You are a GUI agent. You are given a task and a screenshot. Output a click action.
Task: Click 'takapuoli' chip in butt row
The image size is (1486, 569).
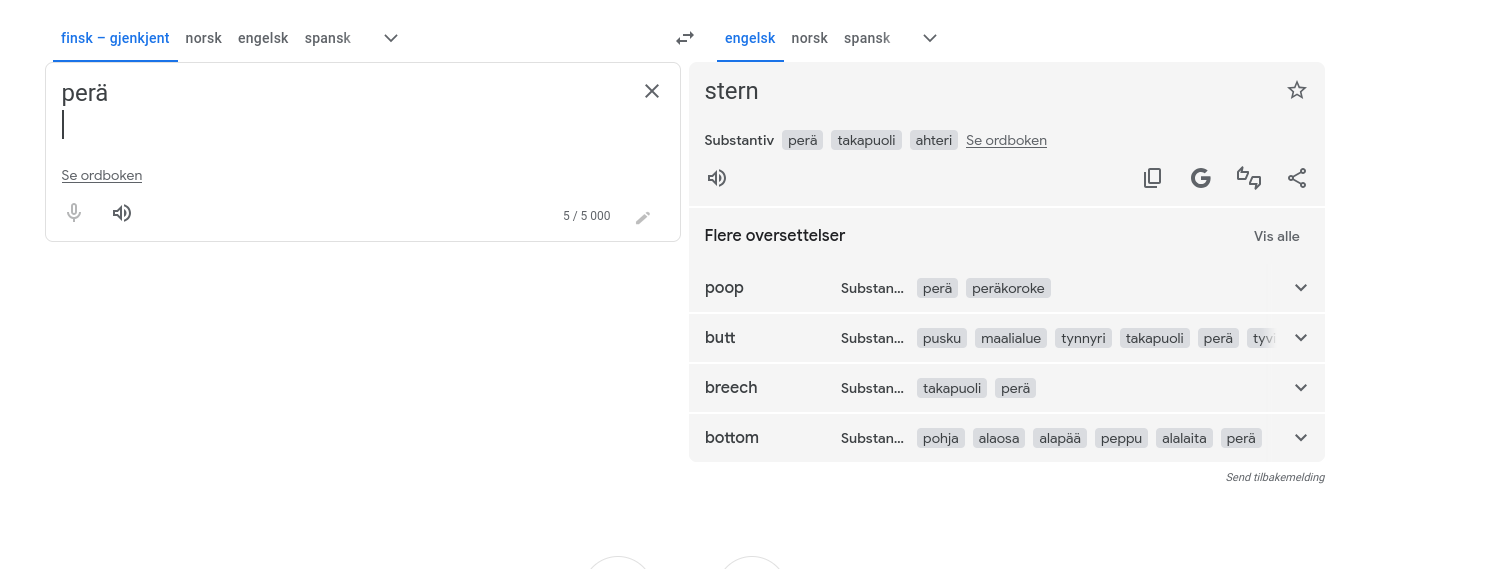click(x=1155, y=338)
